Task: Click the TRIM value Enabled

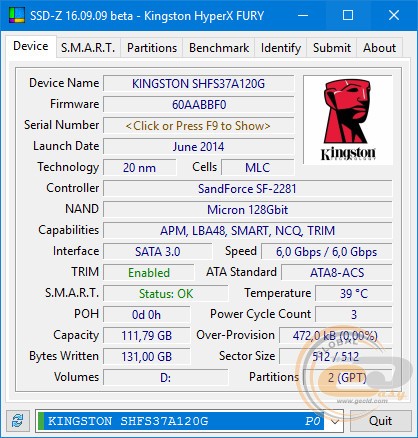Action: (149, 273)
